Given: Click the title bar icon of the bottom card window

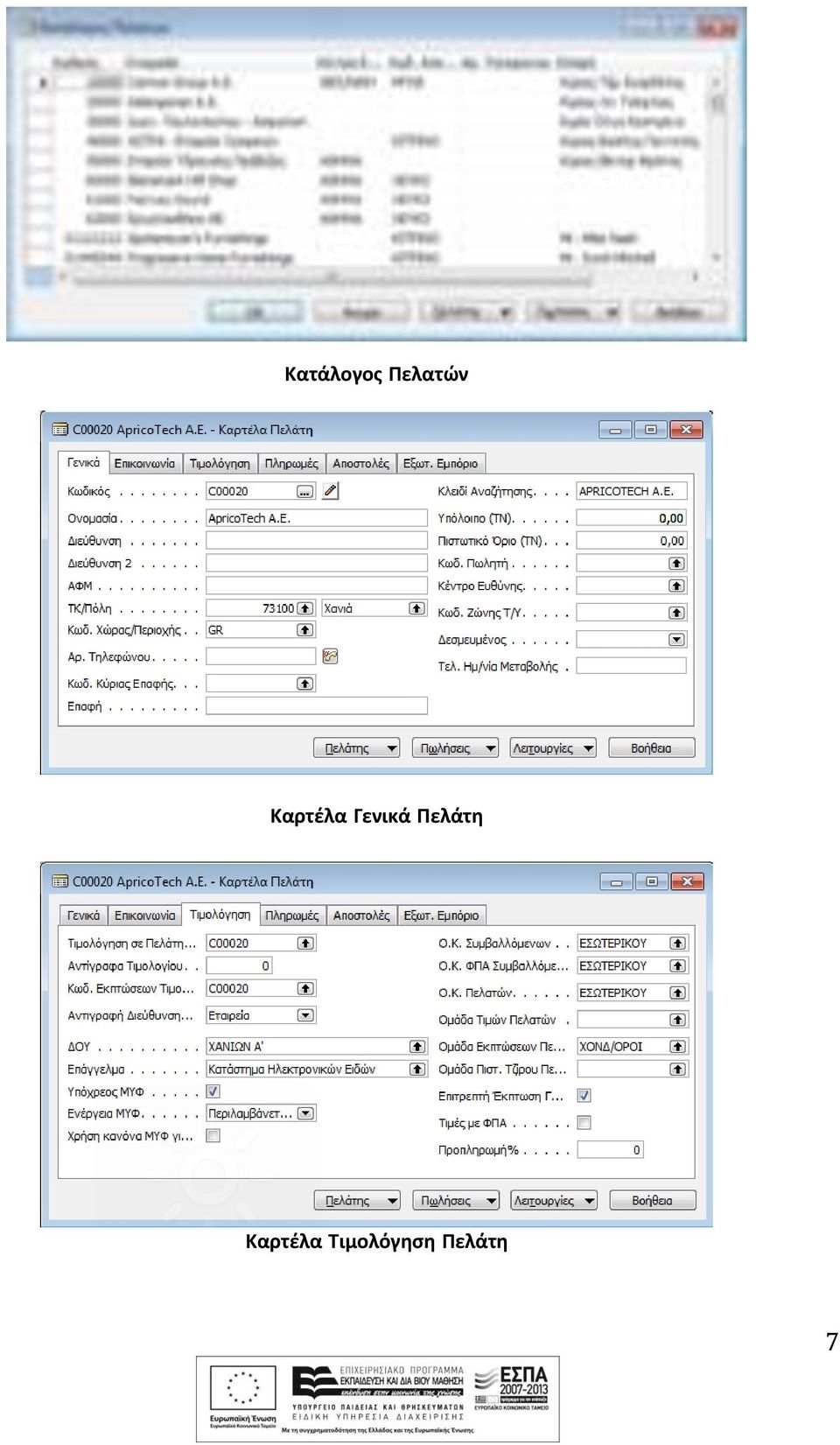Looking at the screenshot, I should click(x=59, y=881).
